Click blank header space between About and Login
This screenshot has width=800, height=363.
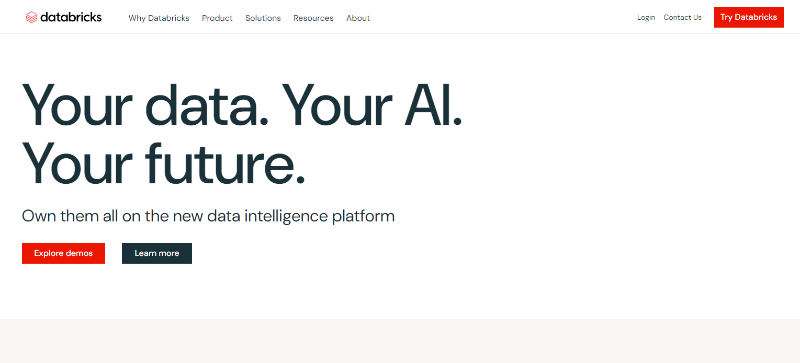503,17
